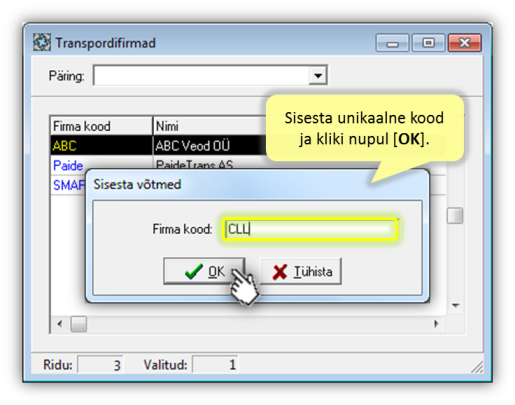Click the horizontal scrollbar right arrow
This screenshot has width=515, height=405.
click(x=436, y=324)
